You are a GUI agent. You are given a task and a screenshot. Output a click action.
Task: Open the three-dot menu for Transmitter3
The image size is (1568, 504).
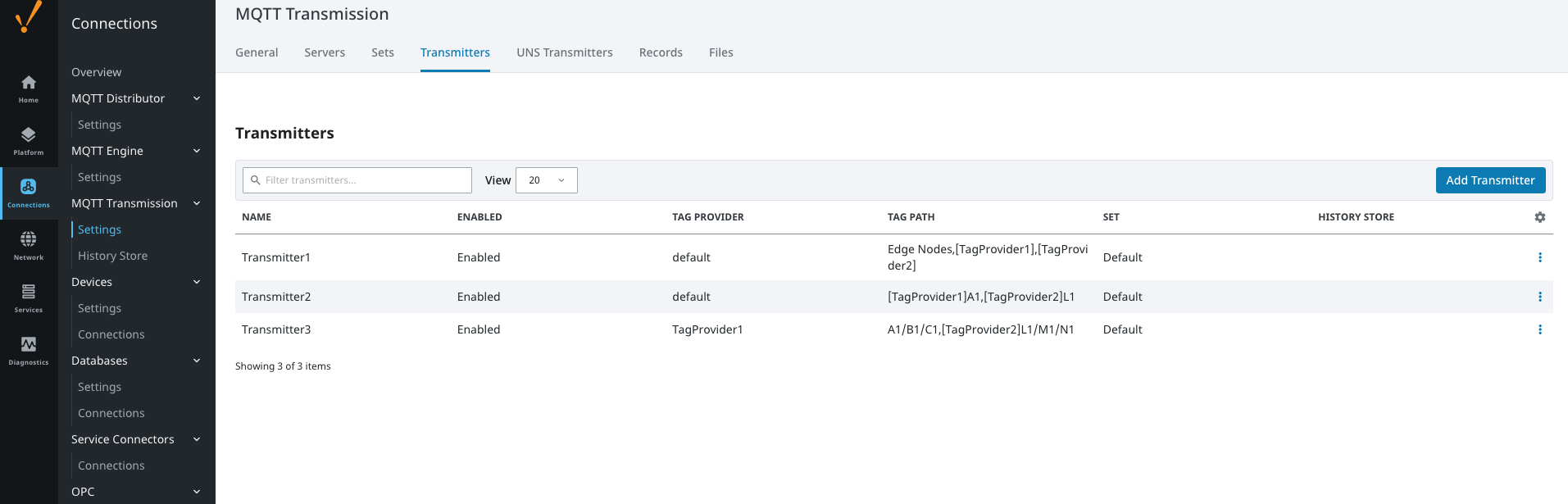tap(1539, 329)
